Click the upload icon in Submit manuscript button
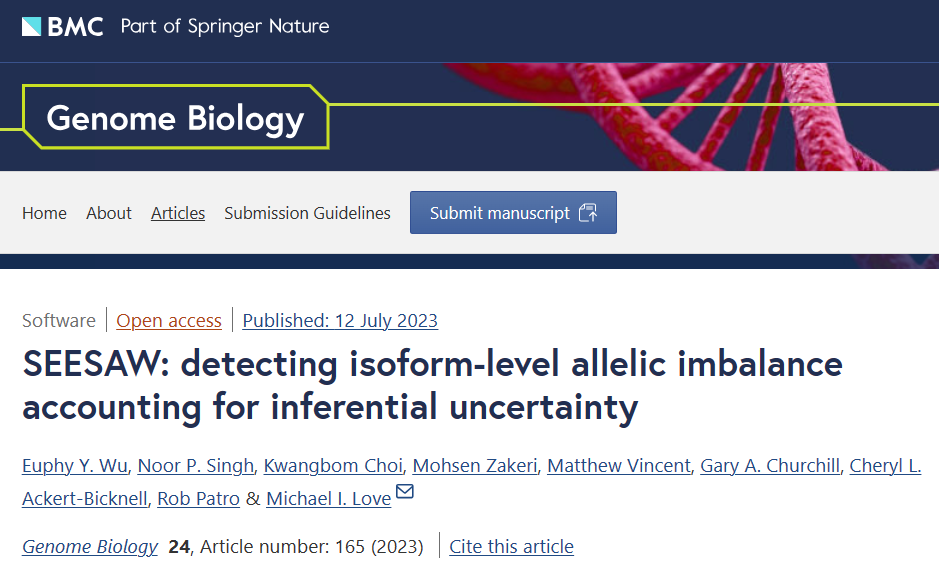Image resolution: width=939 pixels, height=574 pixels. [588, 212]
